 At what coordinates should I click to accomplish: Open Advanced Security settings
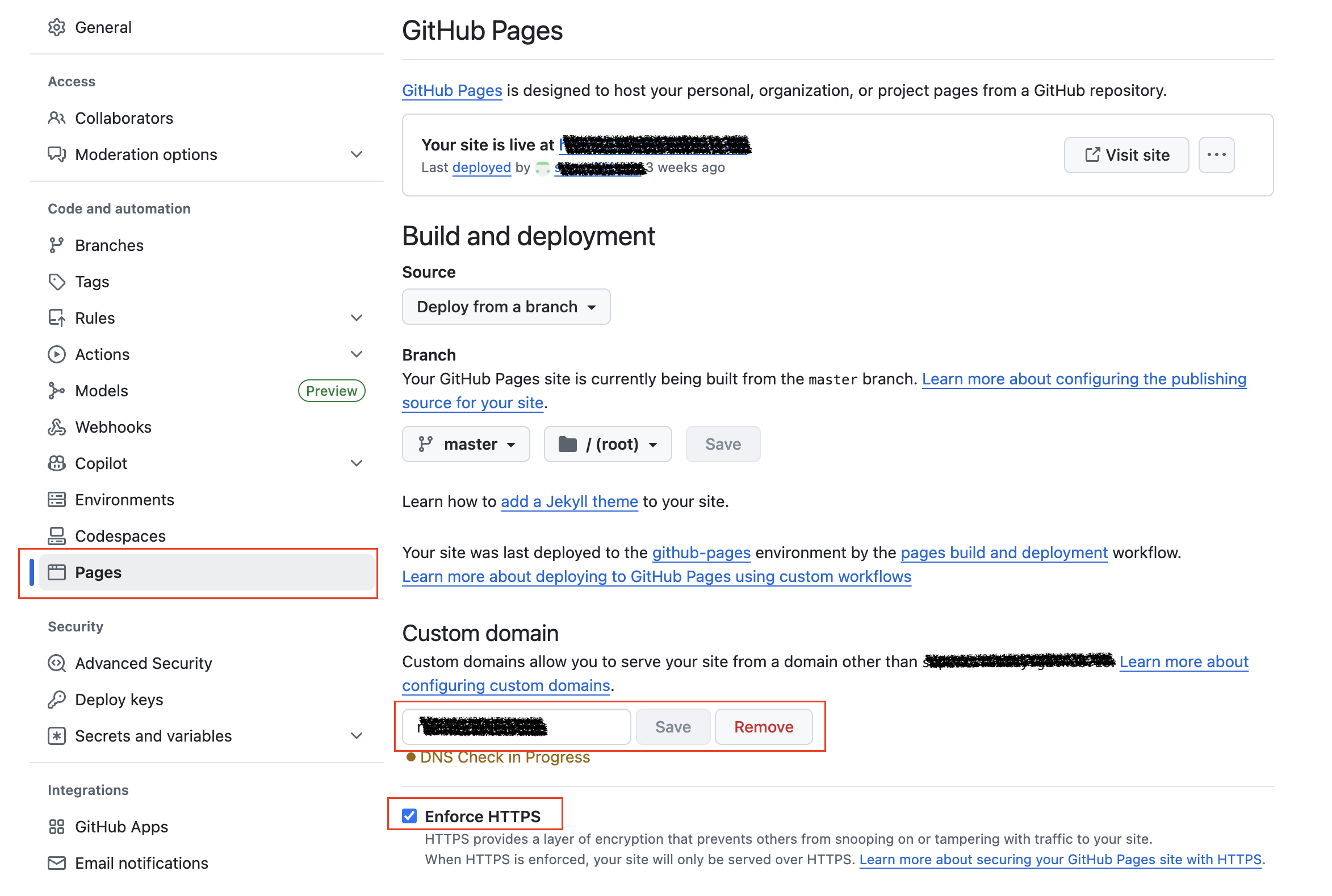(206, 663)
